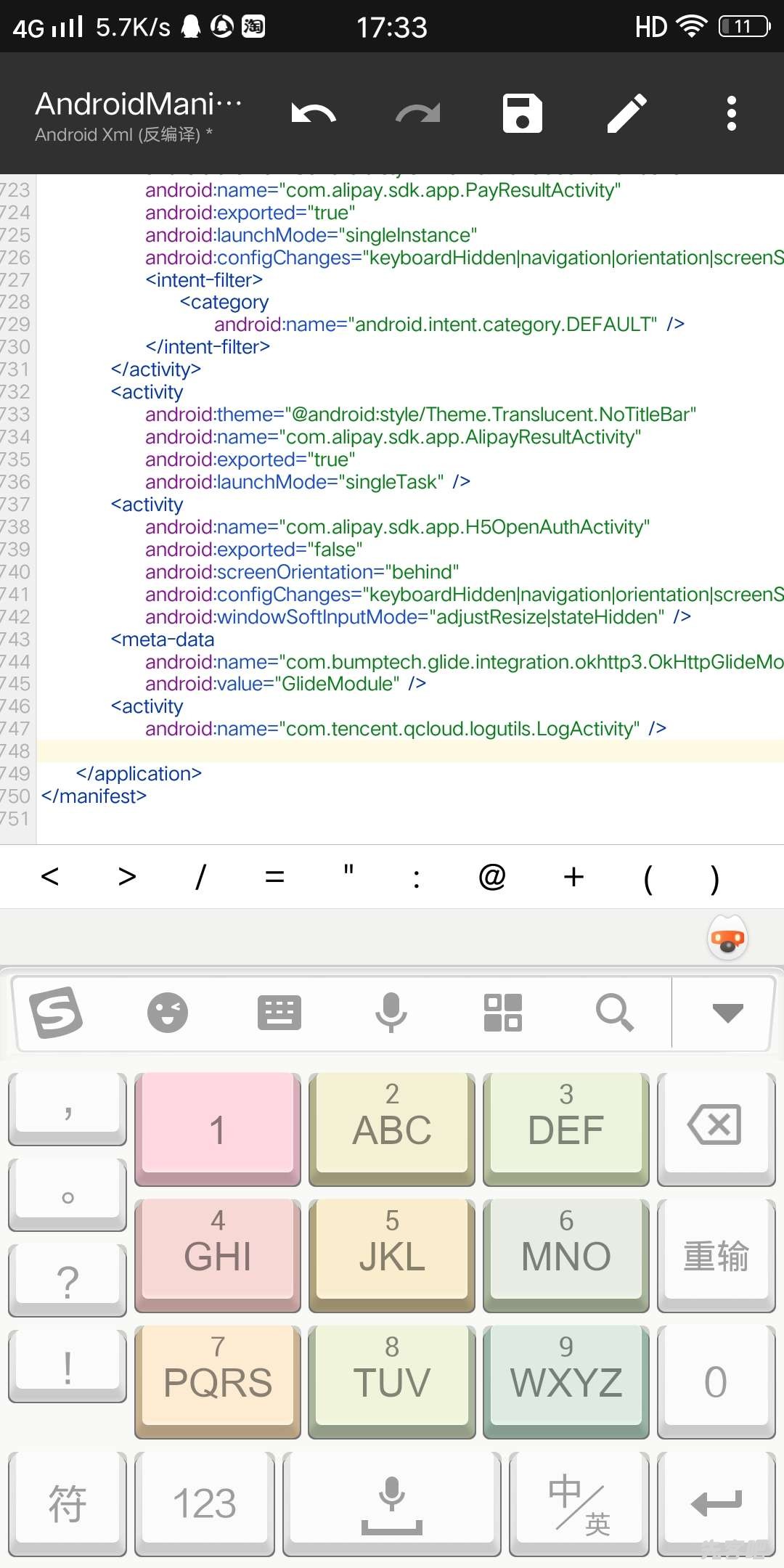784x1568 pixels.
Task: Place cursor on the closing application tag line
Action: [139, 774]
